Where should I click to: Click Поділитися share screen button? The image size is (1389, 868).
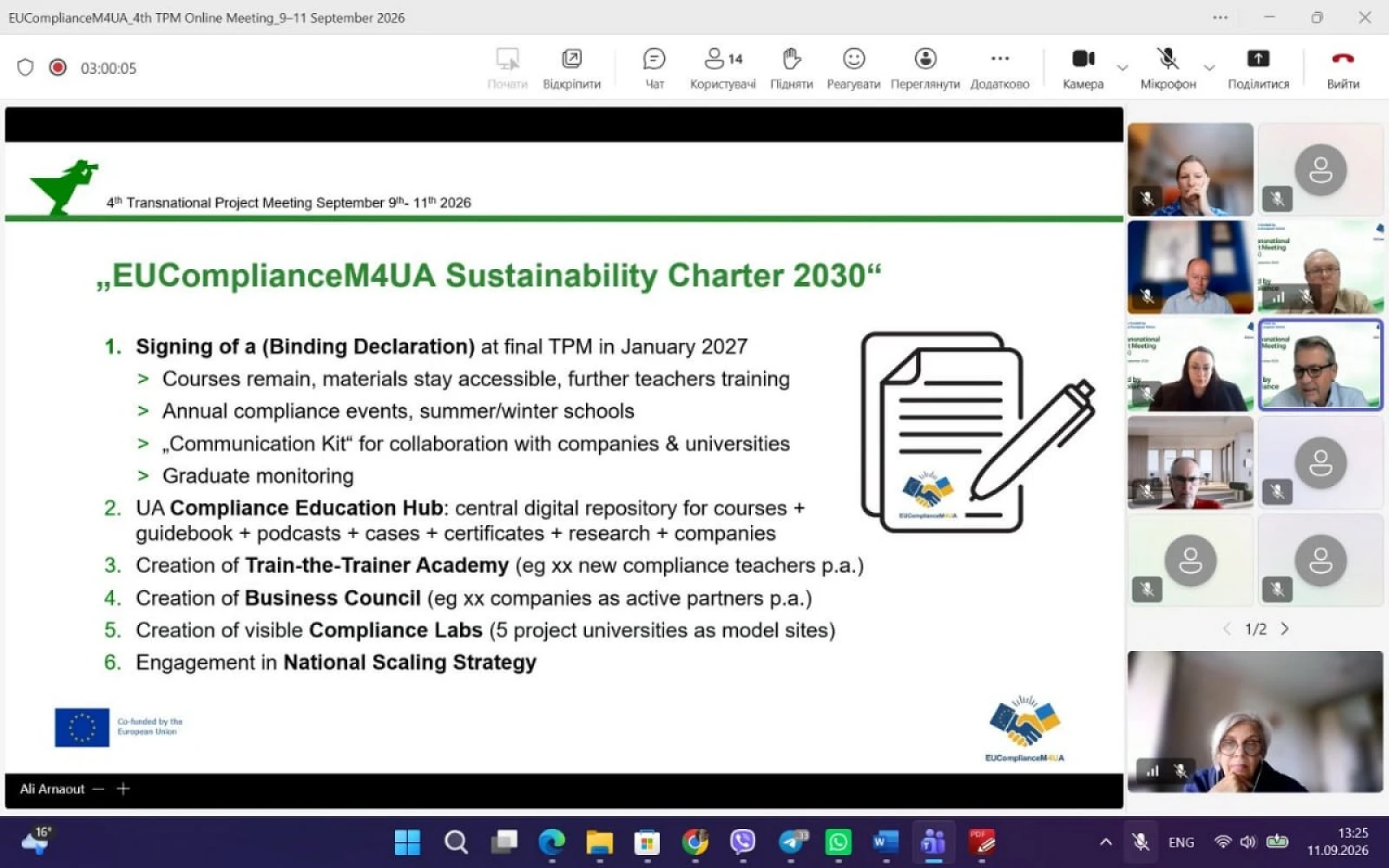1258,68
